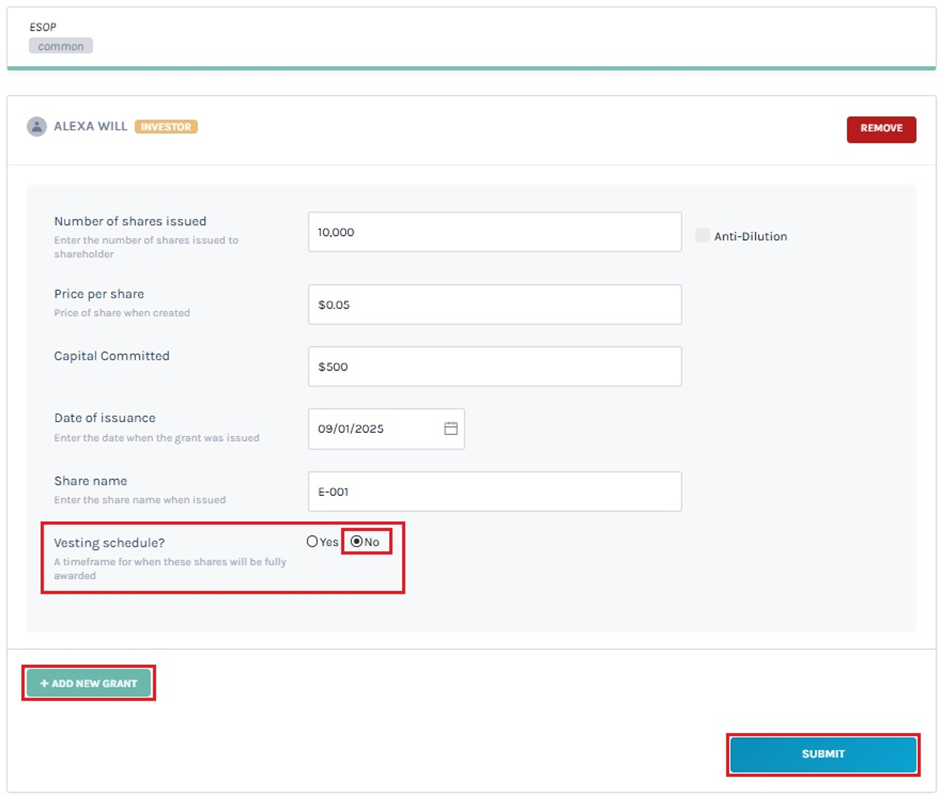The height and width of the screenshot is (795, 940).
Task: Click the ALEXA WILL name label
Action: click(x=91, y=127)
